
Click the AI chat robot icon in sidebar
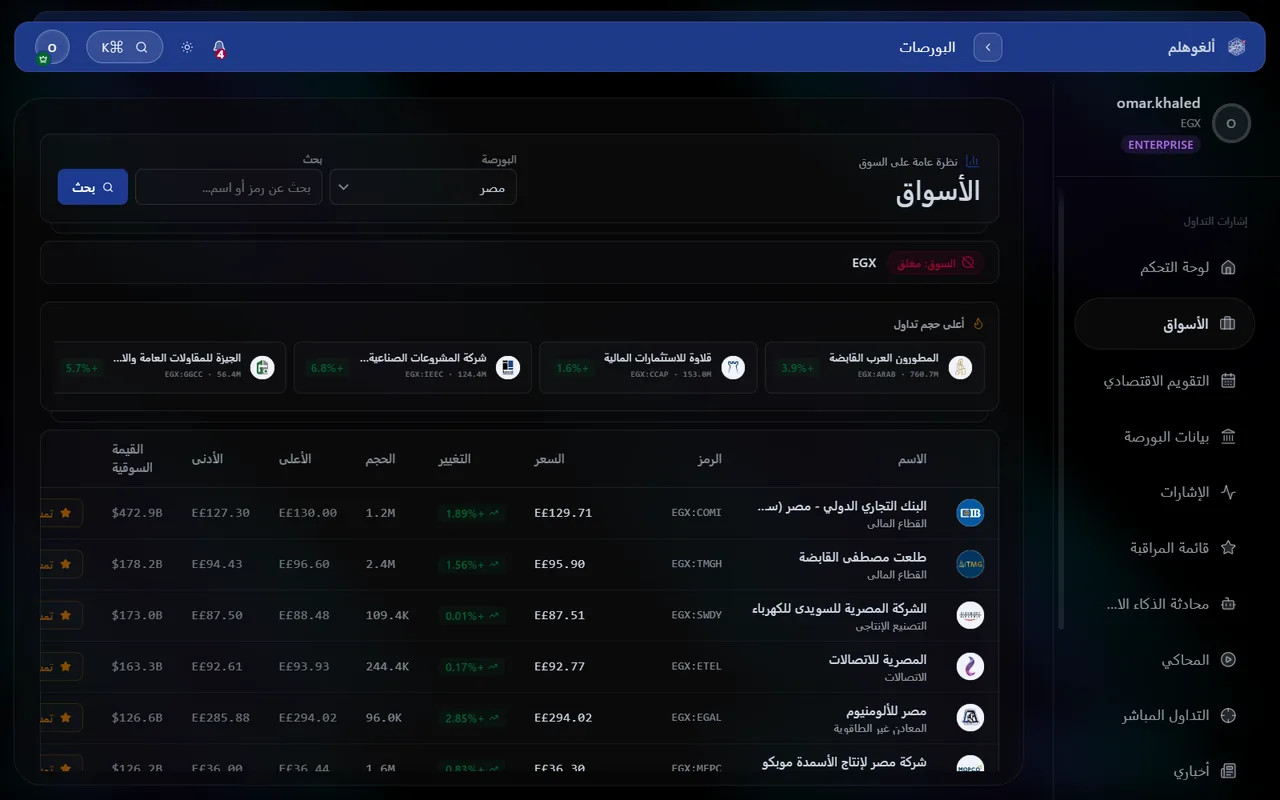(1229, 604)
